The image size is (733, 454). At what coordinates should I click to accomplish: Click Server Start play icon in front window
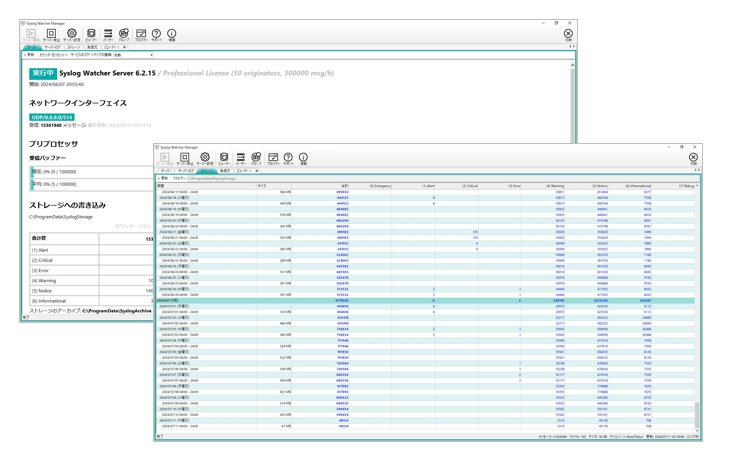tap(165, 158)
